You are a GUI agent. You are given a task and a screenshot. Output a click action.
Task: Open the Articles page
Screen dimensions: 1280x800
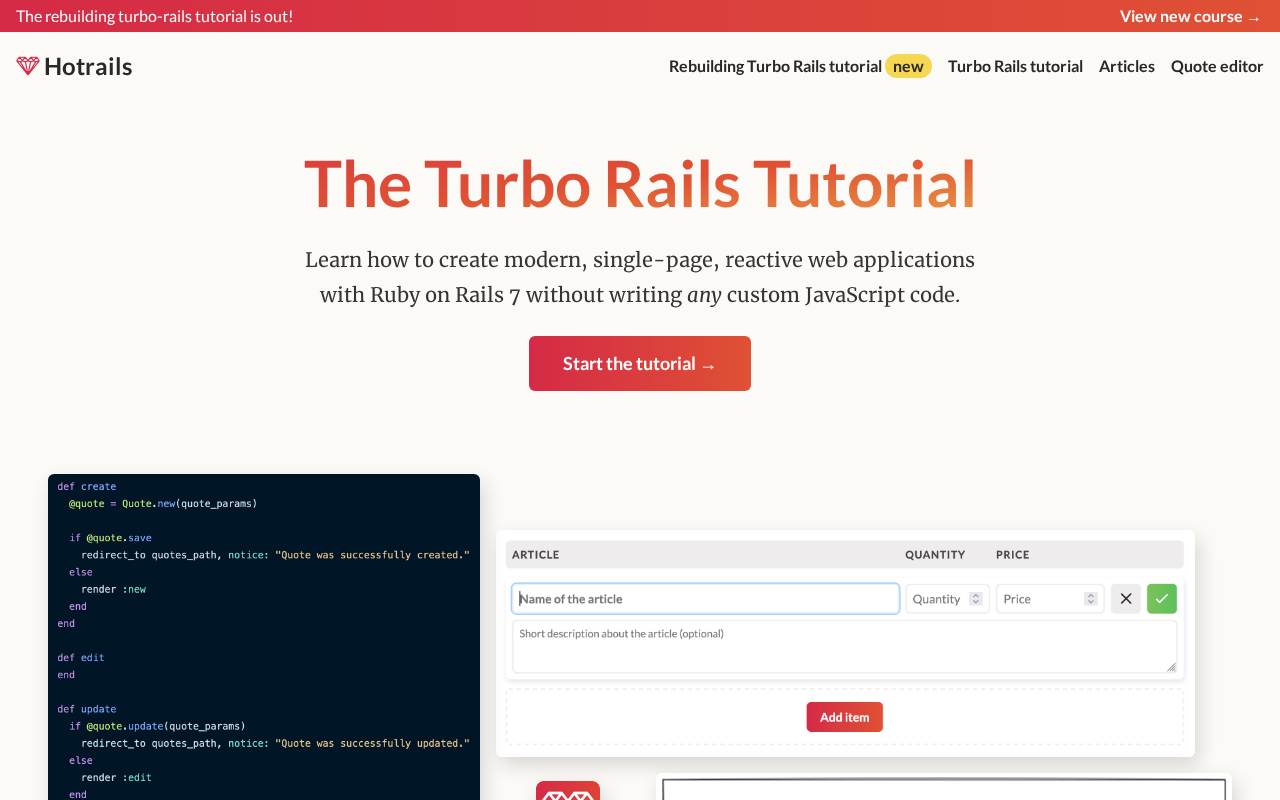tap(1126, 66)
